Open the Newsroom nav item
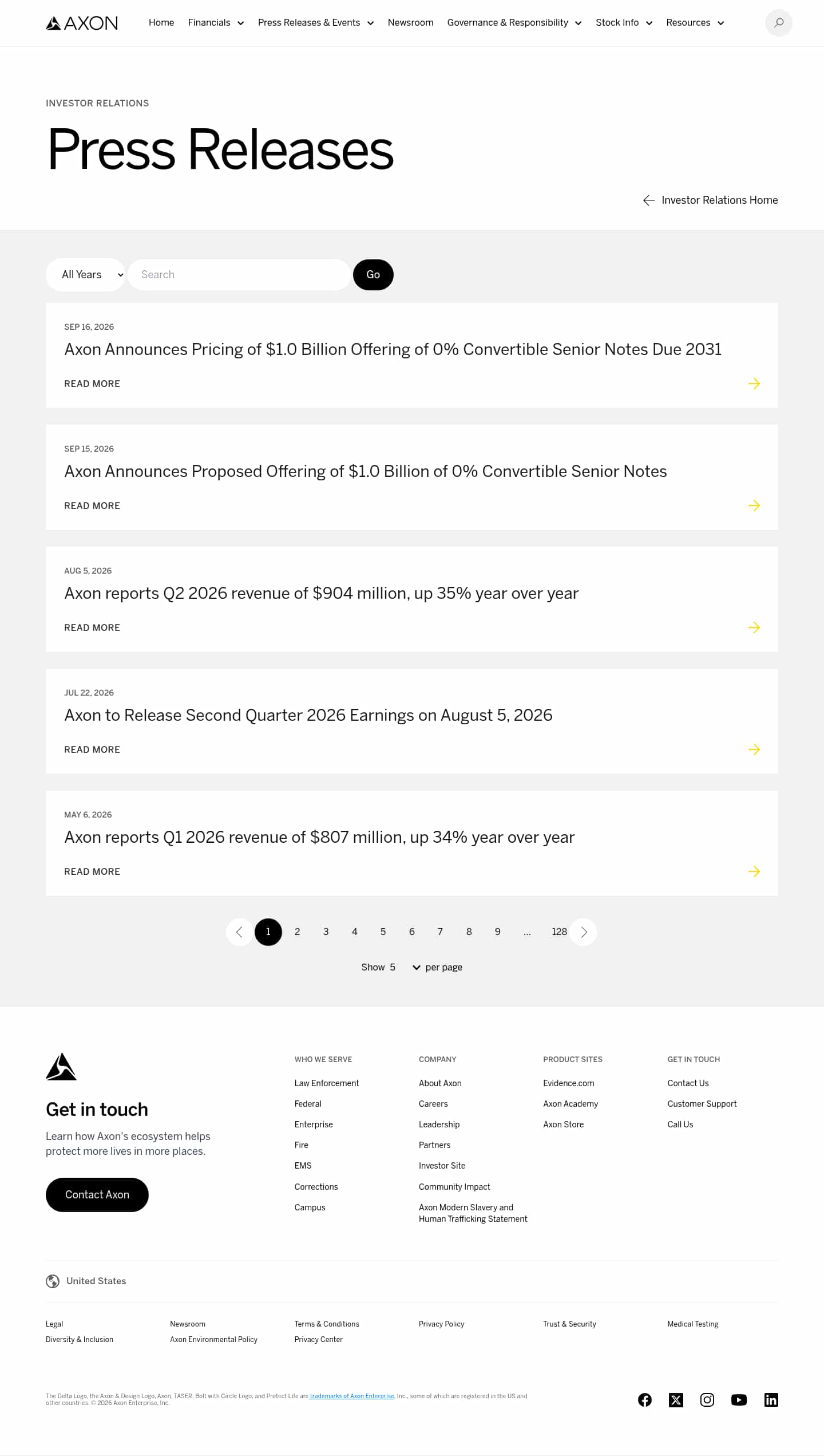824x1456 pixels. point(410,23)
